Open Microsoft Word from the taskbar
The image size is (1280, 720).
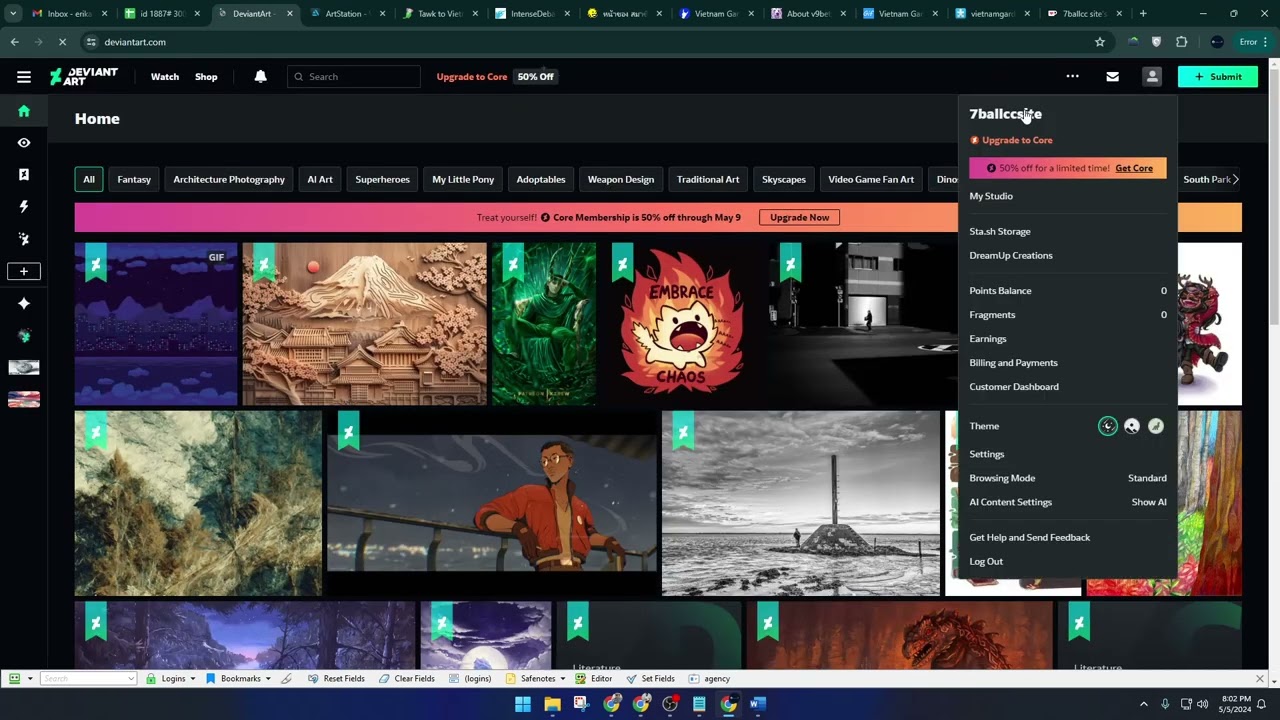[757, 704]
